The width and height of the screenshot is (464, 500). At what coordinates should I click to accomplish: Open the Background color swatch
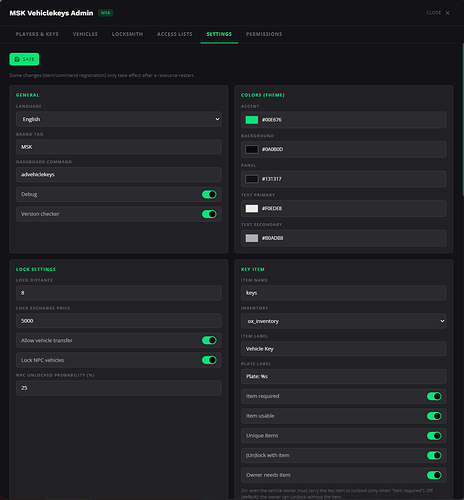(252, 149)
